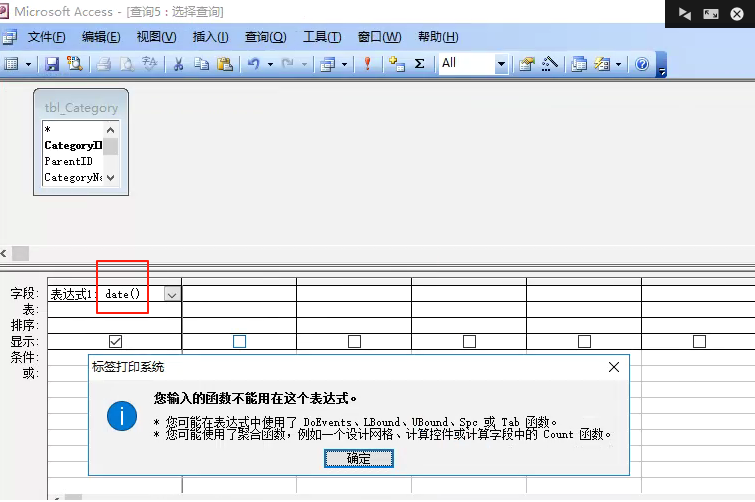Image resolution: width=755 pixels, height=502 pixels.
Task: Launch the expression Build icon
Action: 549,64
